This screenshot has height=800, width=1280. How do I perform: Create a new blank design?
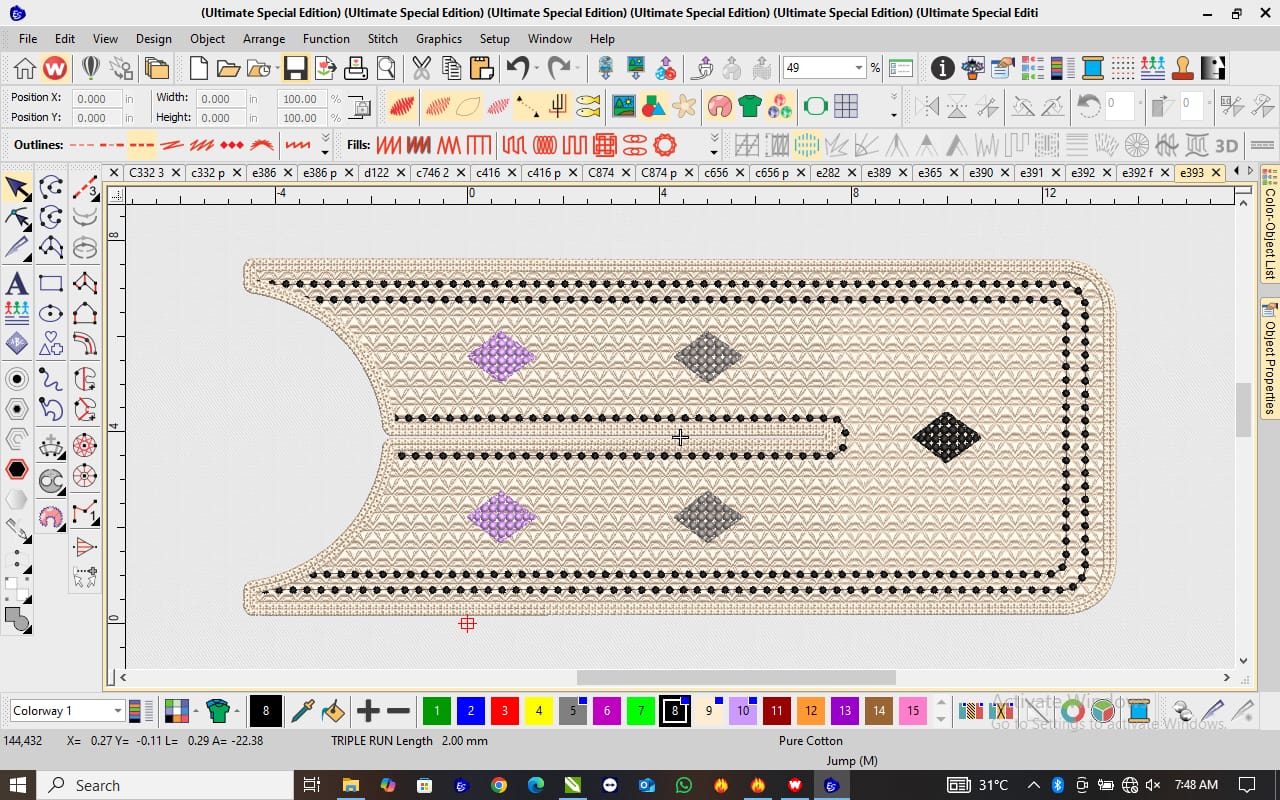tap(199, 68)
